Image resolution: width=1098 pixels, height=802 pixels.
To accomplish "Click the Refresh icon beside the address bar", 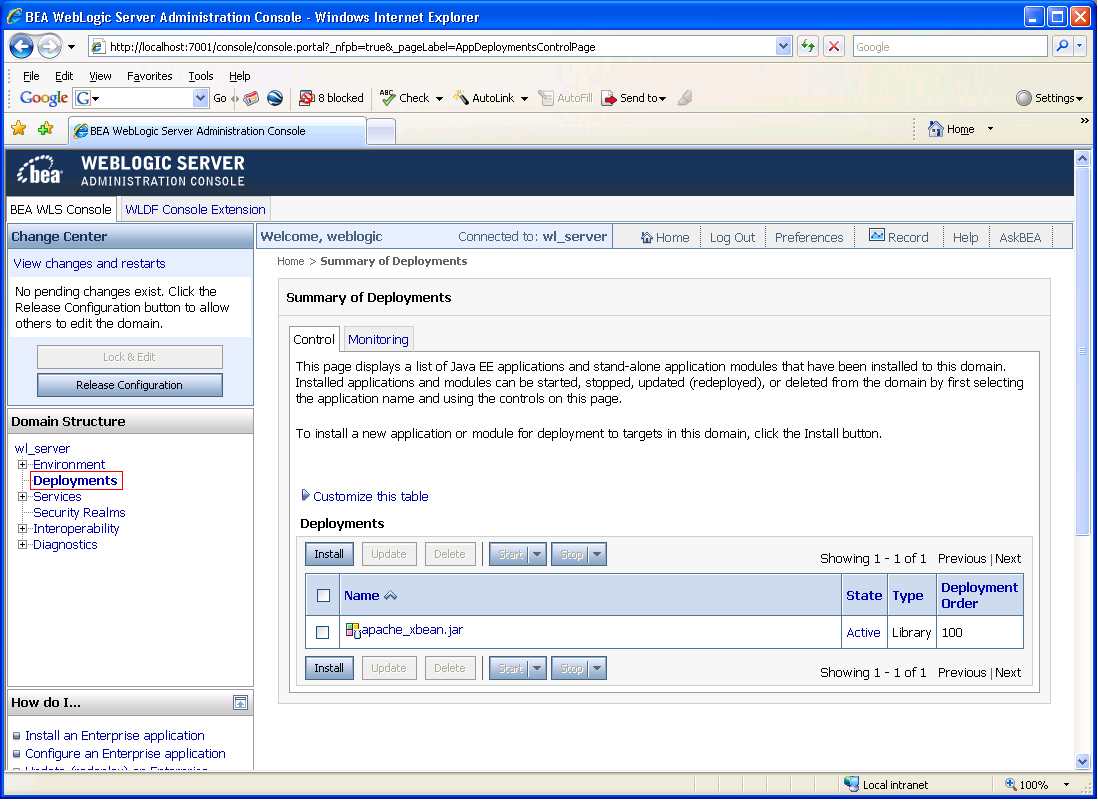I will point(808,46).
